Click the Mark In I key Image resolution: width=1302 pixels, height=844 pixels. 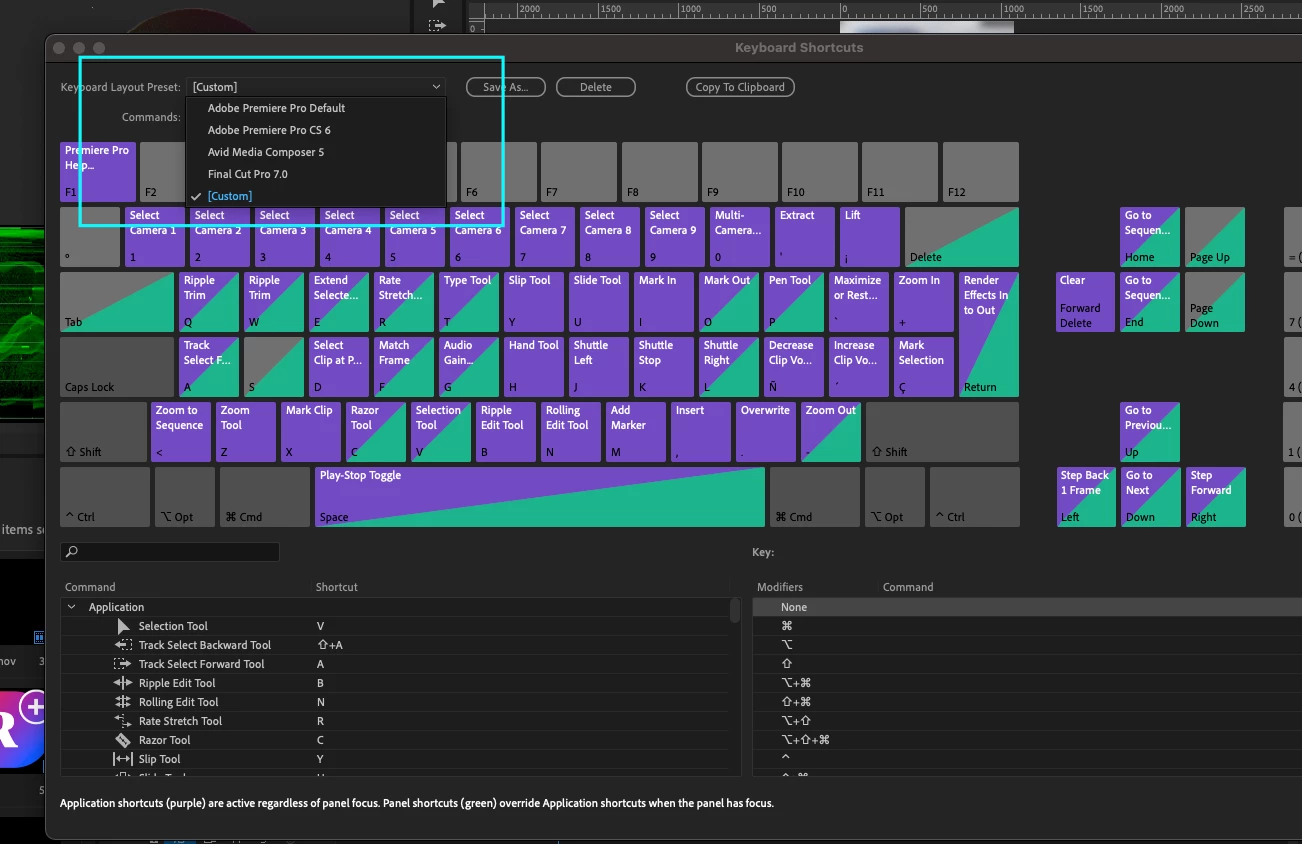tap(664, 302)
